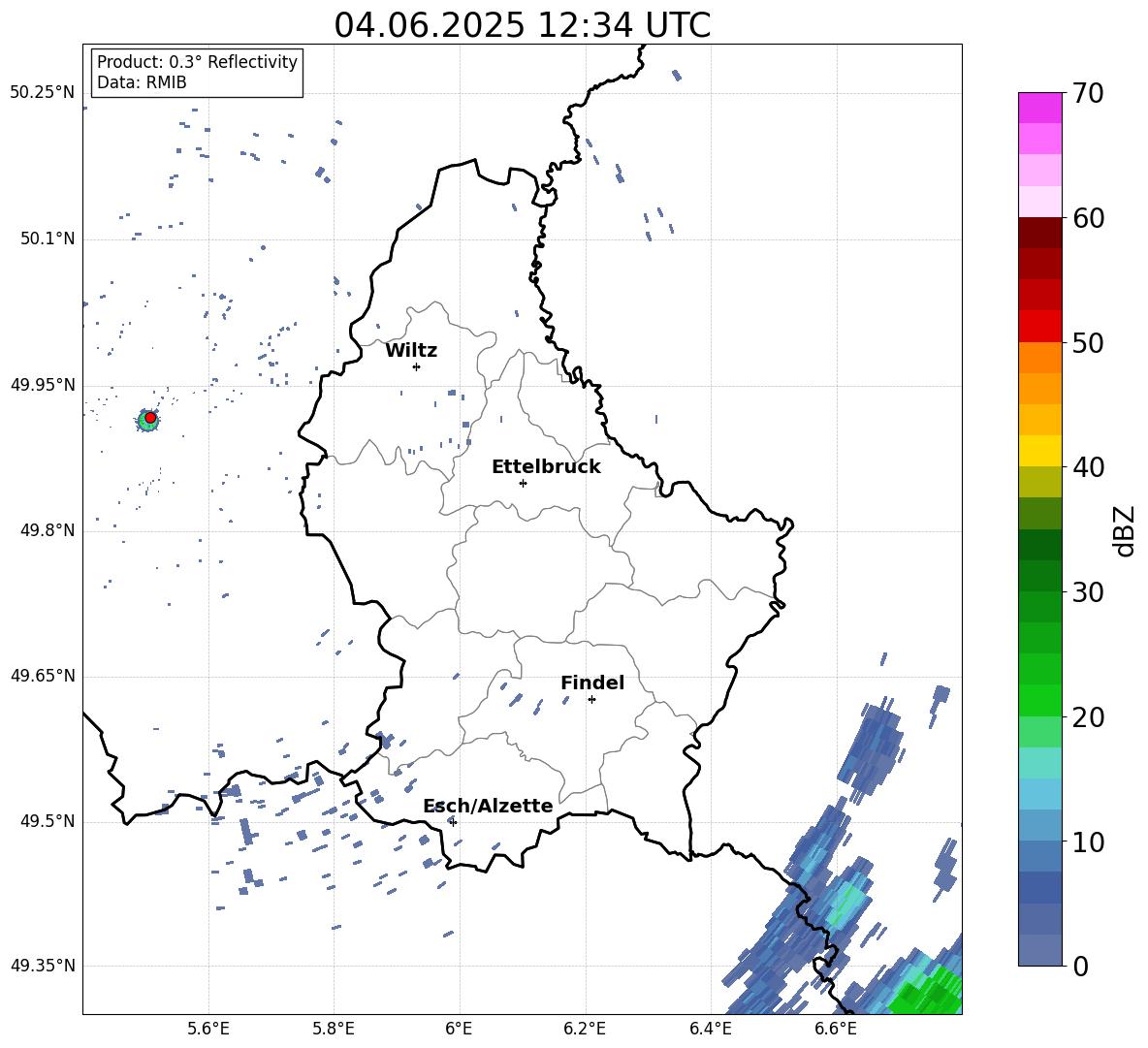Click the Product: 0.3° Reflectivity label
The image size is (1148, 1048).
tap(197, 61)
